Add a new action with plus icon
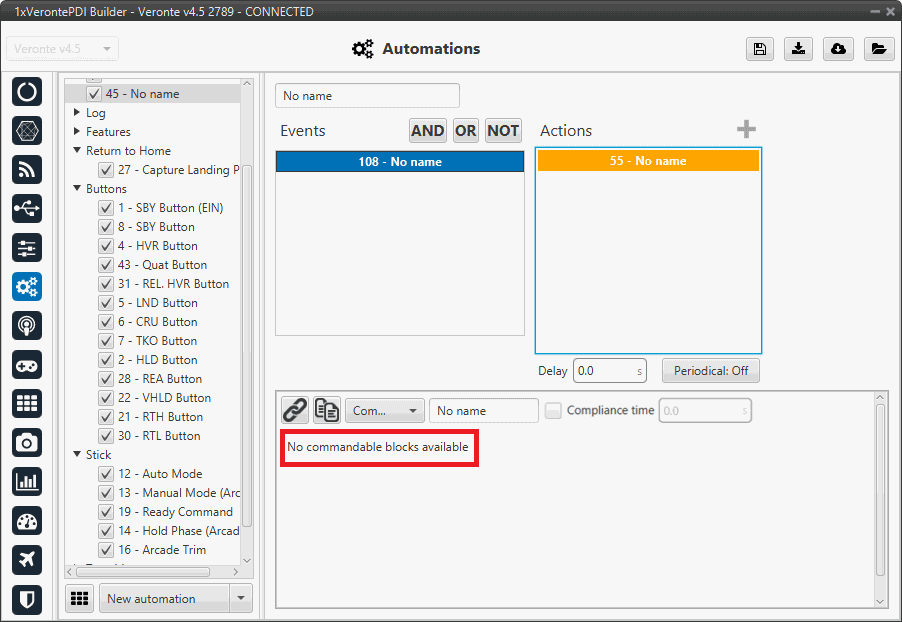 click(x=746, y=130)
